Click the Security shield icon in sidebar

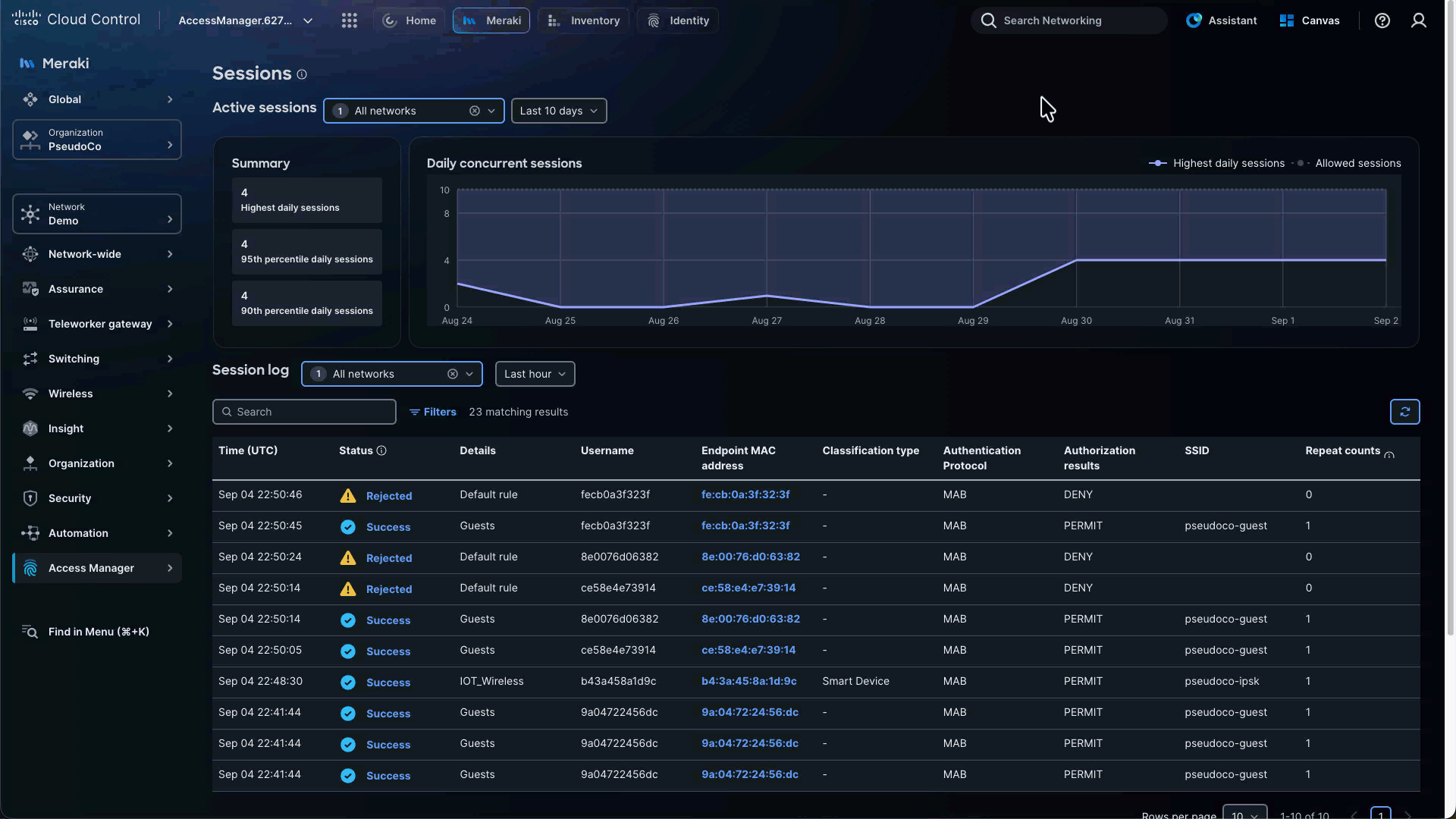pos(30,498)
